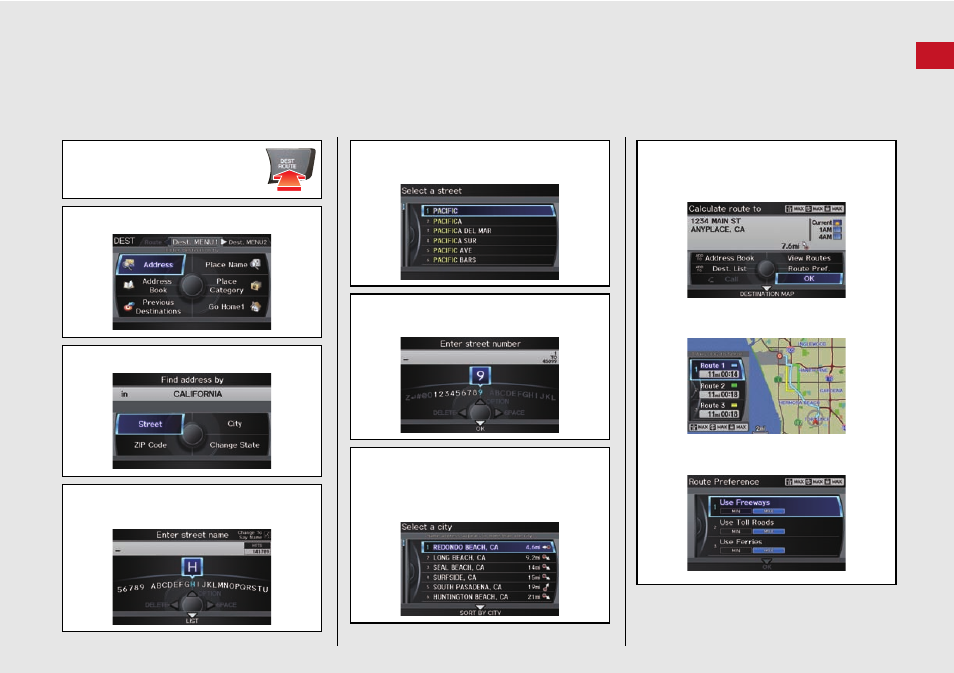Select Route 2 on the map screen
The image size is (954, 673).
pyautogui.click(x=718, y=390)
